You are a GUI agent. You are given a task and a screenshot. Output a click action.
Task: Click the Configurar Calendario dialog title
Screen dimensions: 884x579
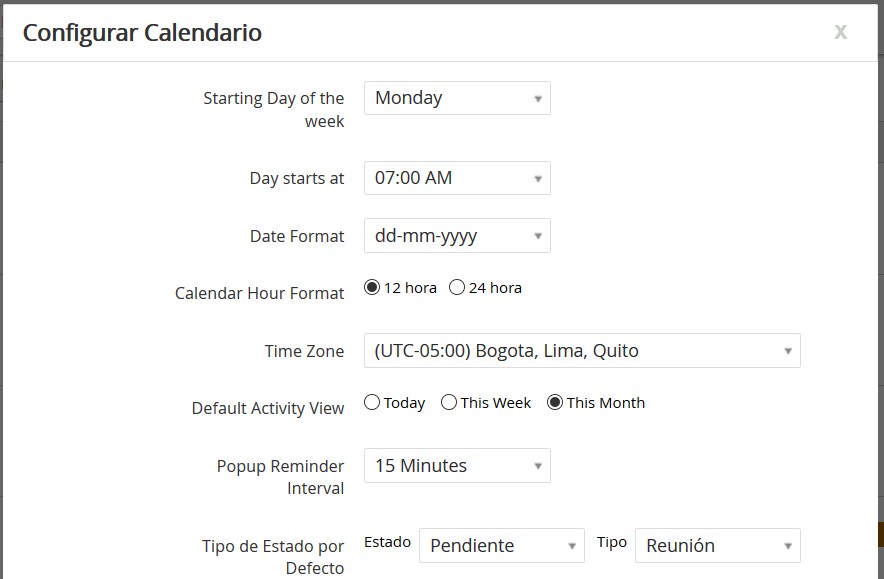tap(142, 33)
